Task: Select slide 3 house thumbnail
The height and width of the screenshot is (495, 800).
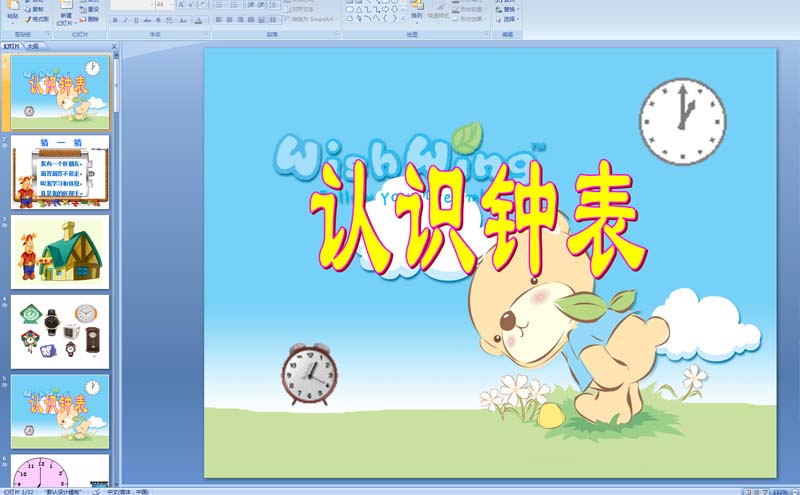Action: 60,252
